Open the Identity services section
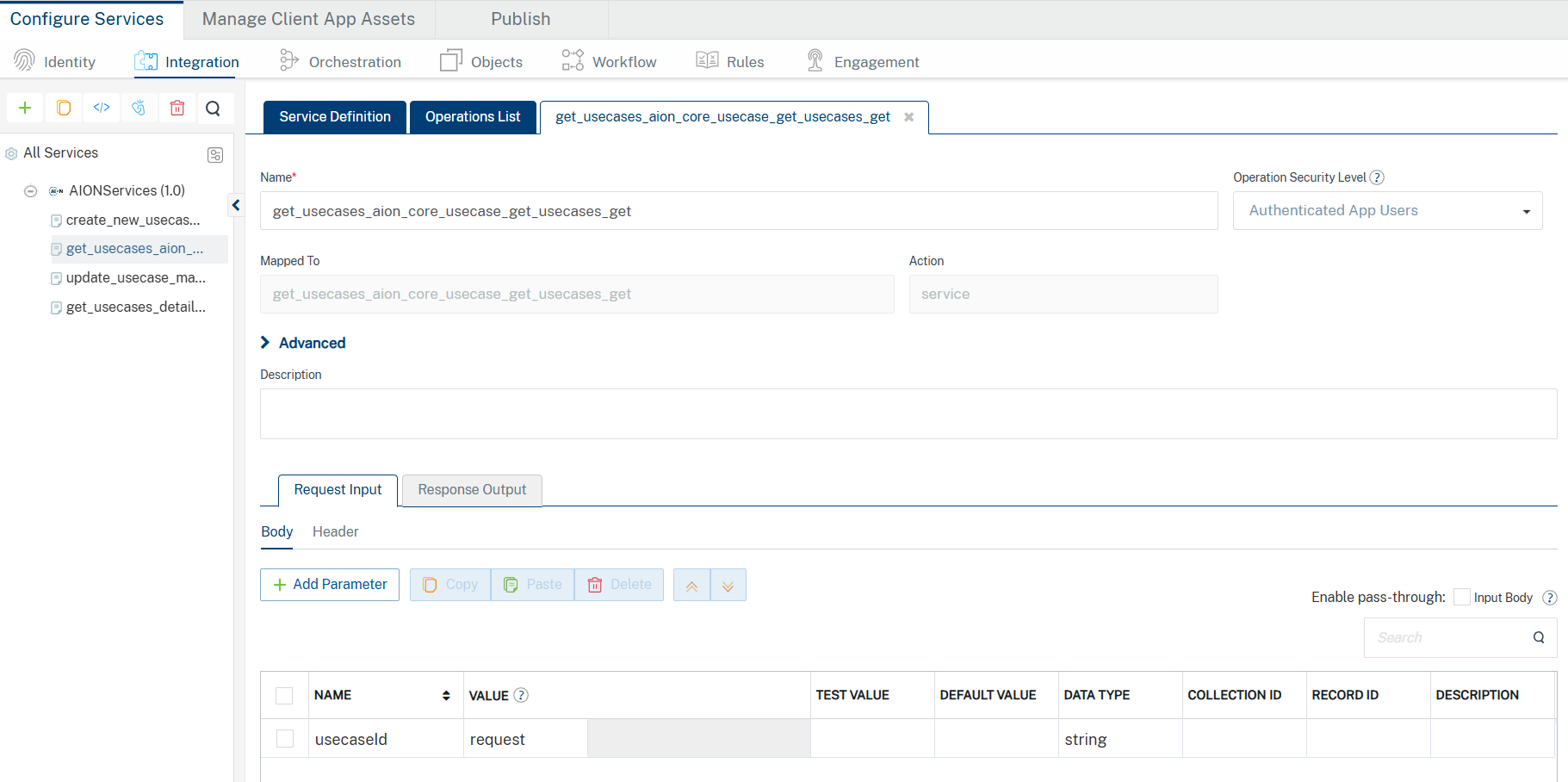The width and height of the screenshot is (1568, 782). coord(54,61)
